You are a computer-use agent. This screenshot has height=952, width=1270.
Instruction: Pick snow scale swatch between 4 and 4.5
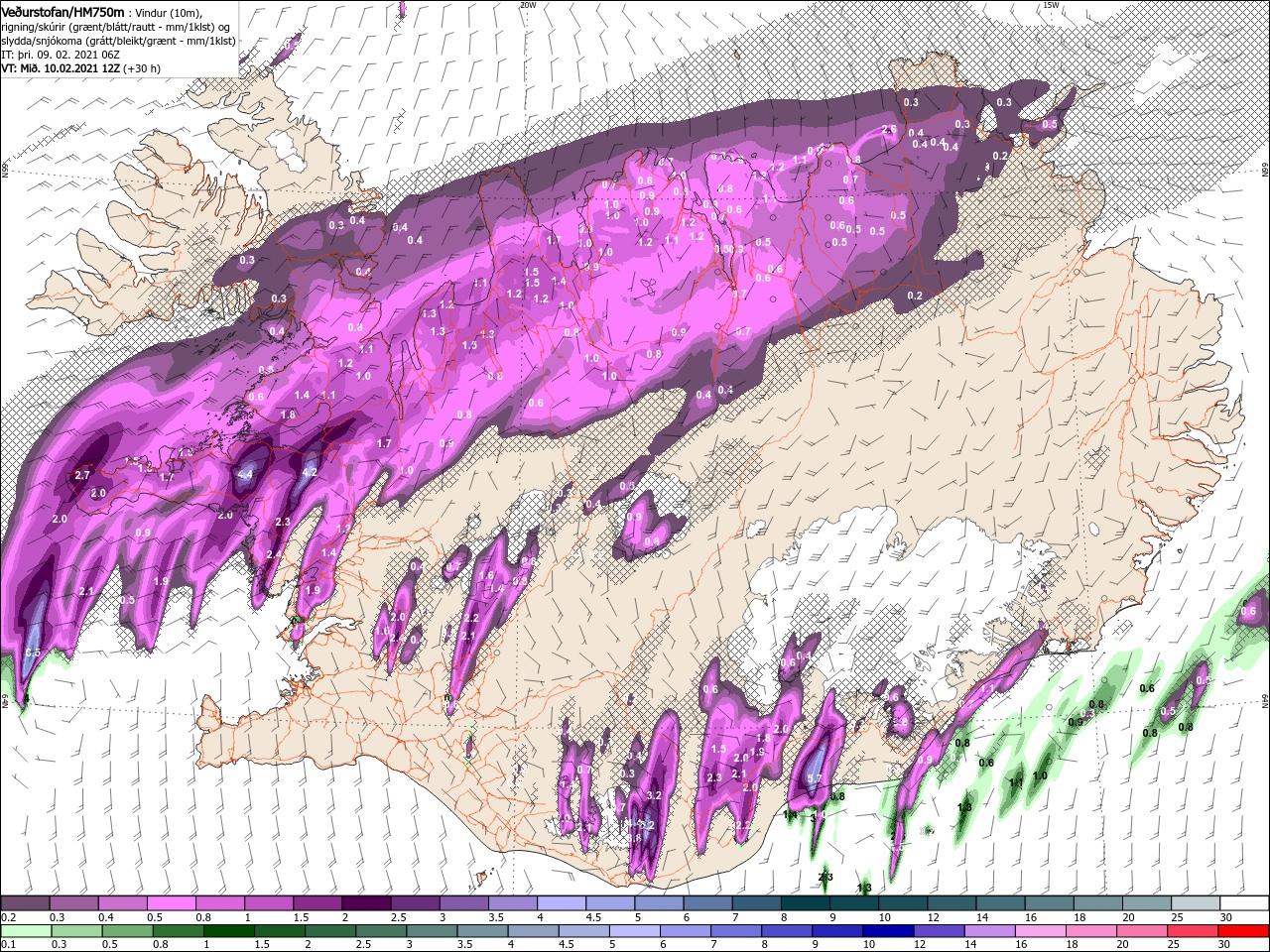point(561,903)
